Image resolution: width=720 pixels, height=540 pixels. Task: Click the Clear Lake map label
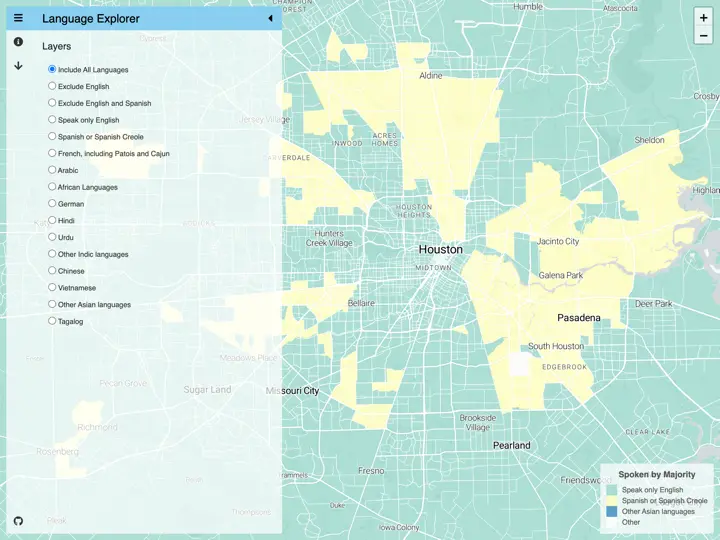647,432
